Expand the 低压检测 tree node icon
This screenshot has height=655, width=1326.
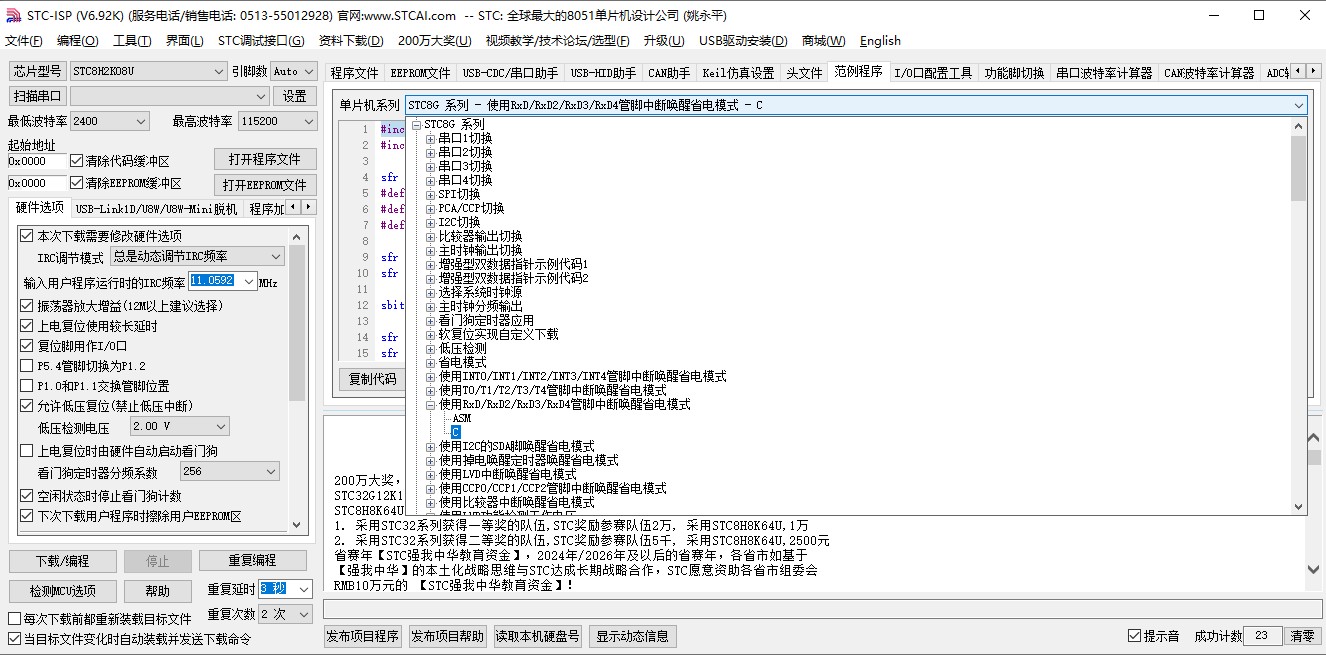pyautogui.click(x=430, y=349)
